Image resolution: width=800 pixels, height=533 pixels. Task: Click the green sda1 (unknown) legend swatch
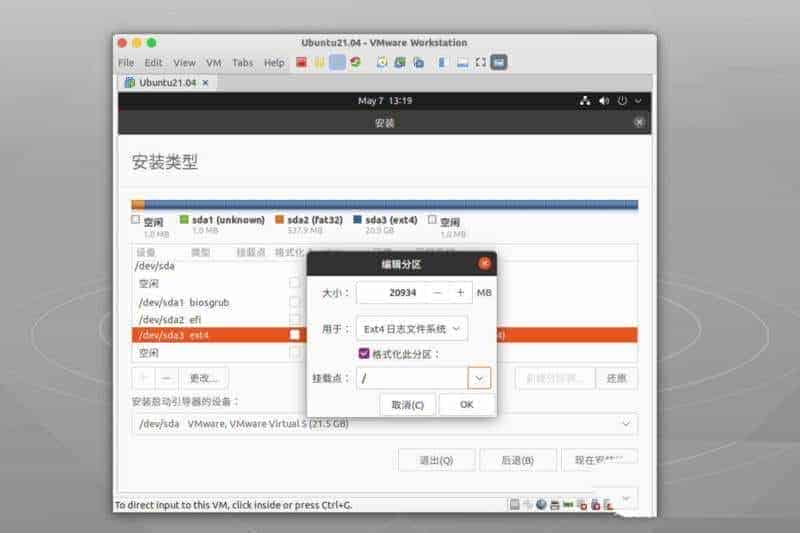[x=184, y=219]
